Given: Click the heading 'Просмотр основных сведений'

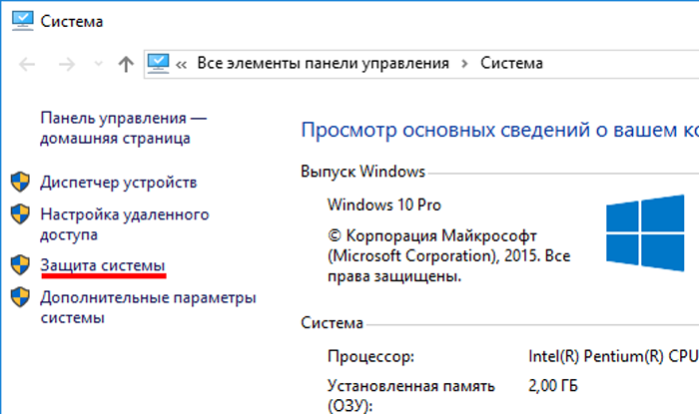Looking at the screenshot, I should click(x=500, y=130).
